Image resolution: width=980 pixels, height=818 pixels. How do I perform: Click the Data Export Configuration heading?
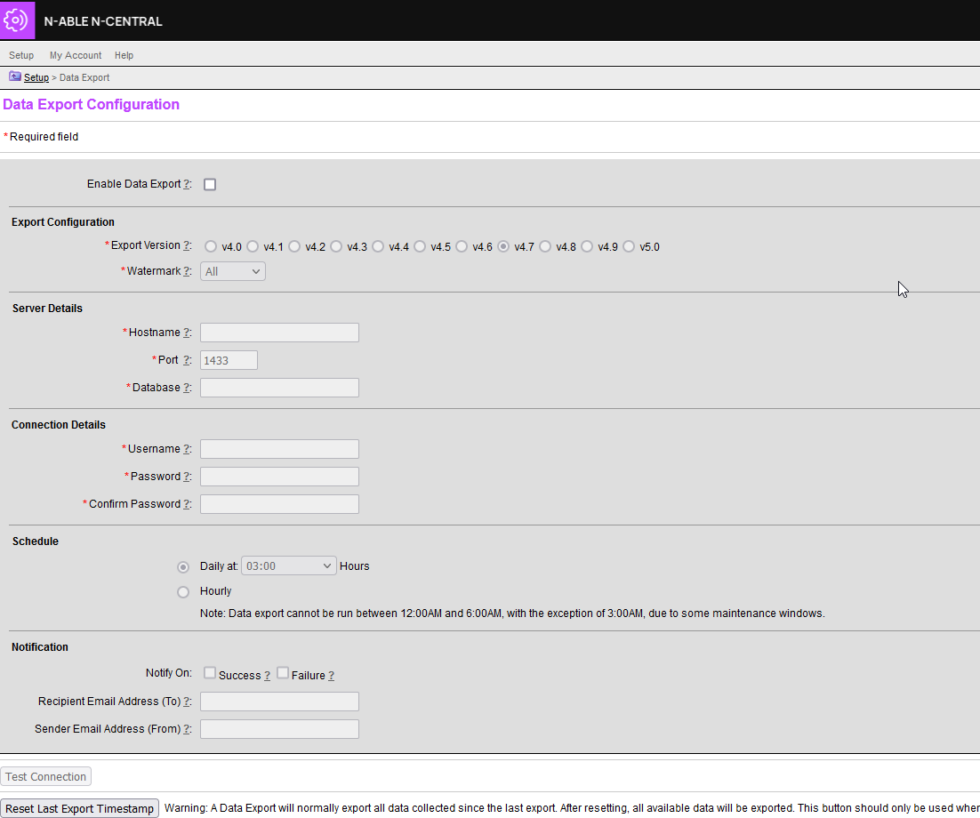pyautogui.click(x=91, y=104)
